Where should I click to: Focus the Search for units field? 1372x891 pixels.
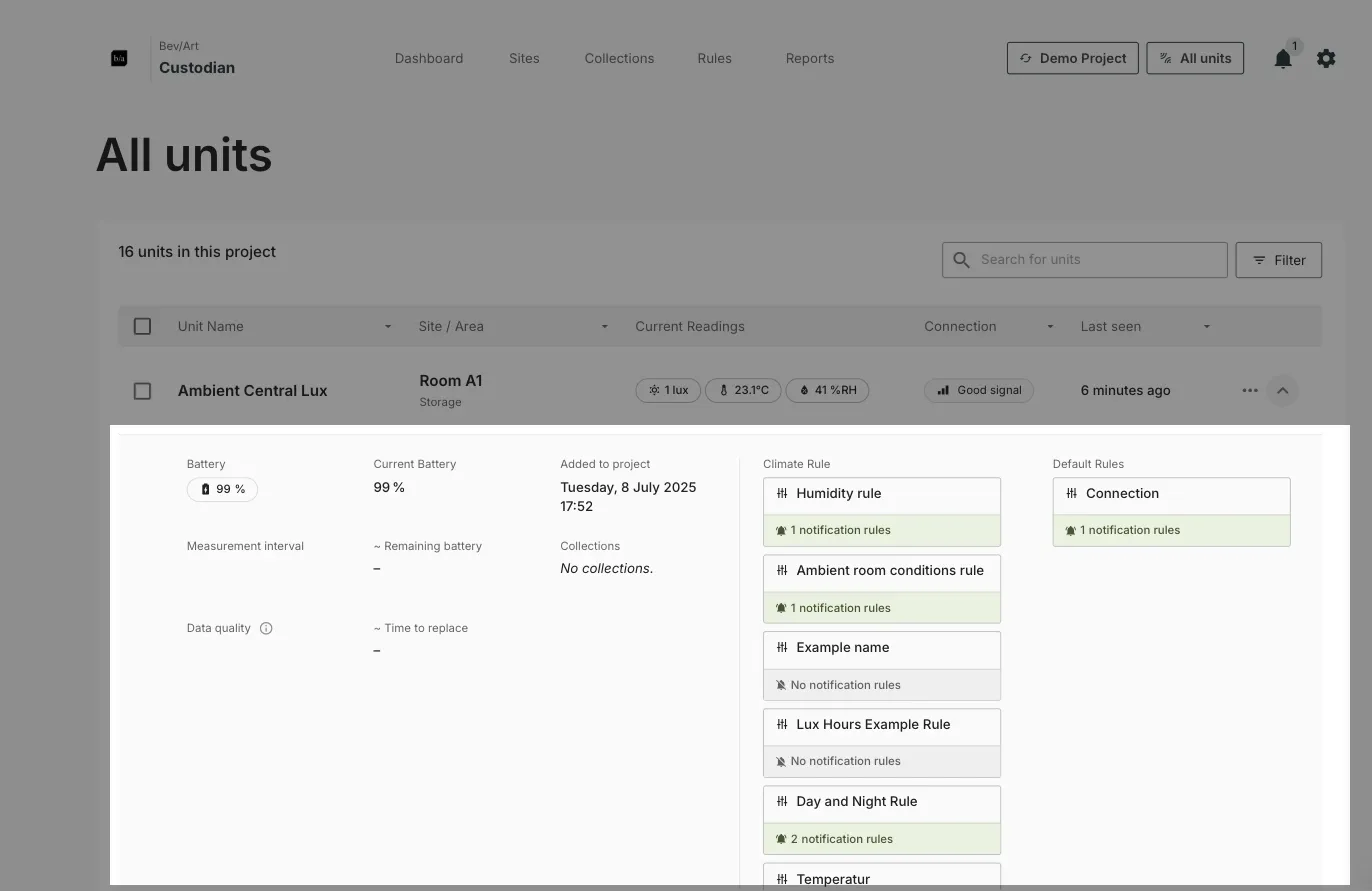point(1084,260)
